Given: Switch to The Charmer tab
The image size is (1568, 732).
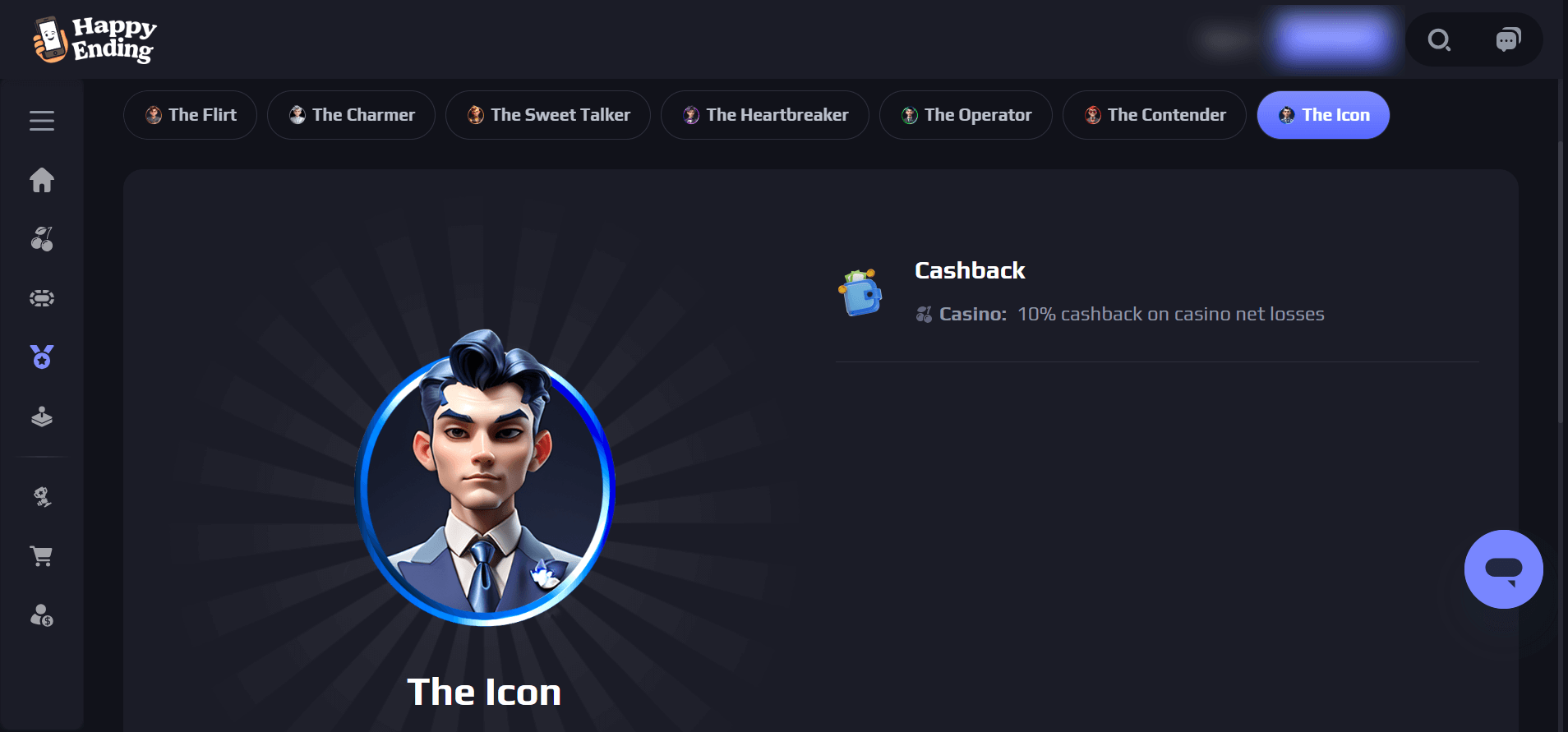Looking at the screenshot, I should (x=351, y=115).
